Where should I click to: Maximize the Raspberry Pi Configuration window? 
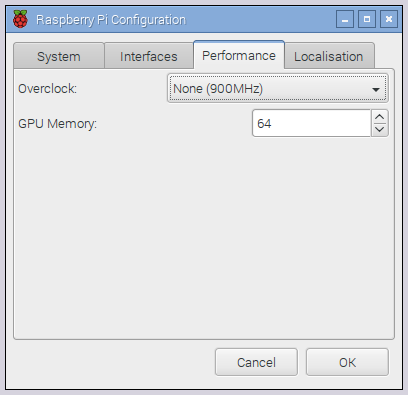(367, 19)
